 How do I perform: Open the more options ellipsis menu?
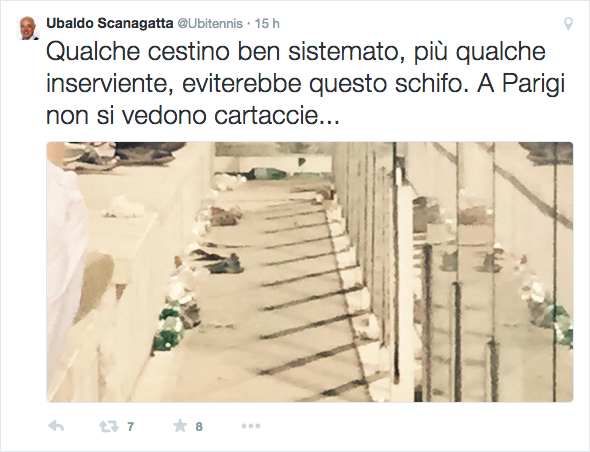pyautogui.click(x=251, y=426)
